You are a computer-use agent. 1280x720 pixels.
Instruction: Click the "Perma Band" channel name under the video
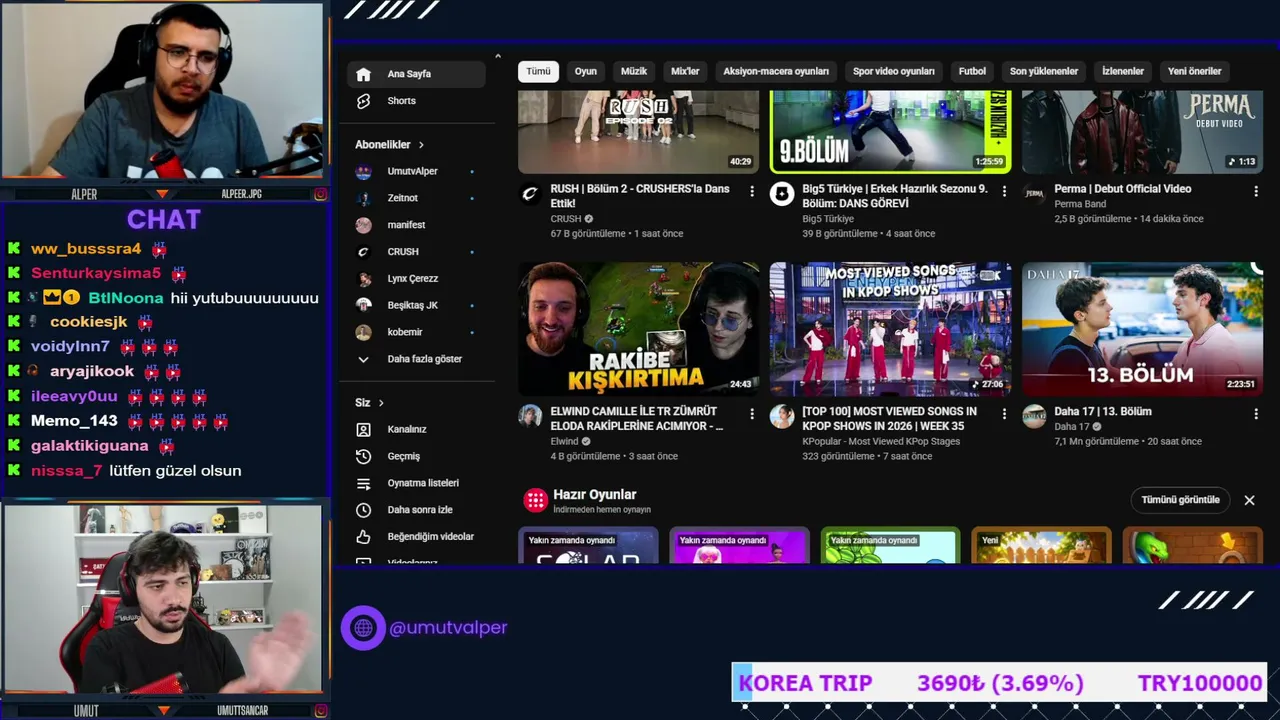point(1080,204)
